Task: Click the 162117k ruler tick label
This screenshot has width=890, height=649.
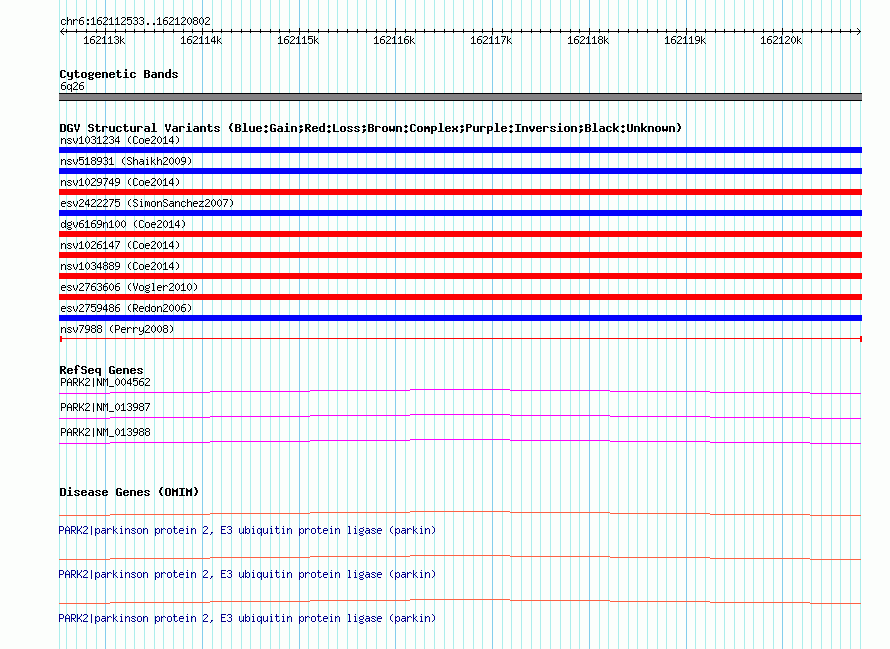Action: pyautogui.click(x=491, y=40)
